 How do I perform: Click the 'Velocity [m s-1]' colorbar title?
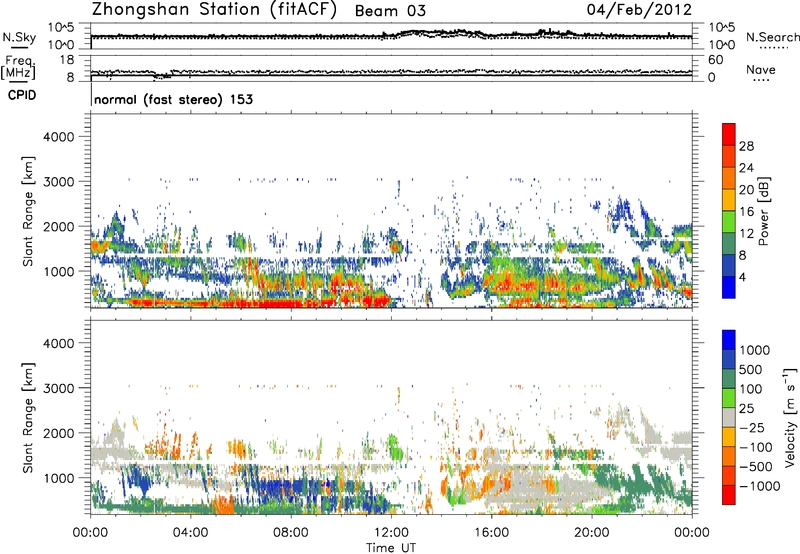pyautogui.click(x=790, y=417)
